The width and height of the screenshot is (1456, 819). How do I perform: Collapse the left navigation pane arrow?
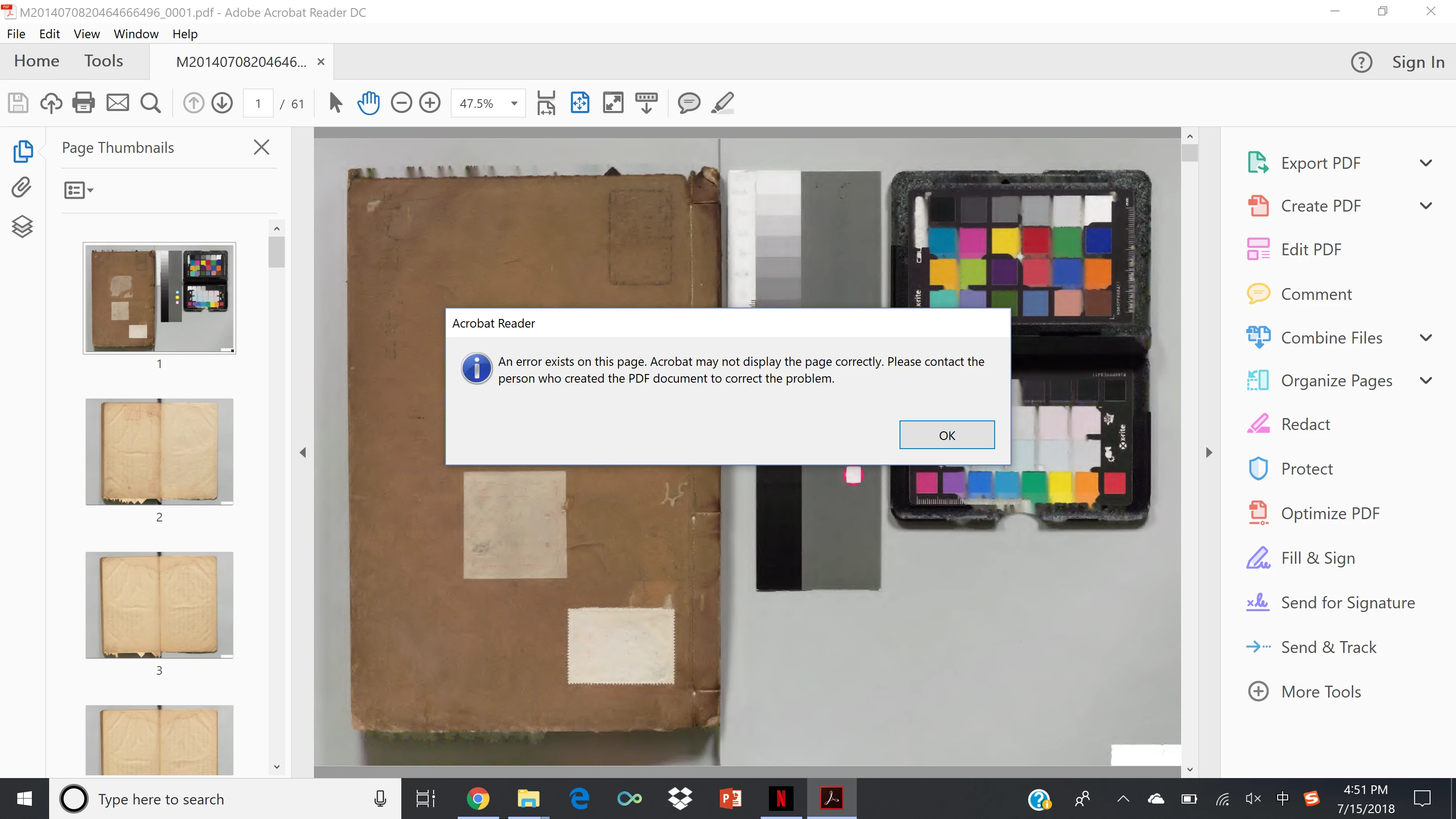(x=303, y=452)
